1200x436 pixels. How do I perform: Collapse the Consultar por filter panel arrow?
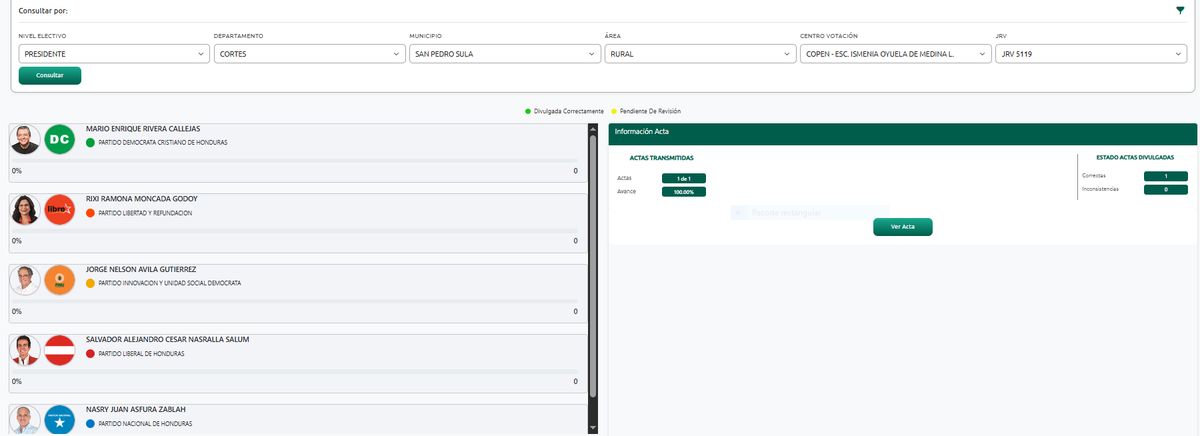point(1180,10)
